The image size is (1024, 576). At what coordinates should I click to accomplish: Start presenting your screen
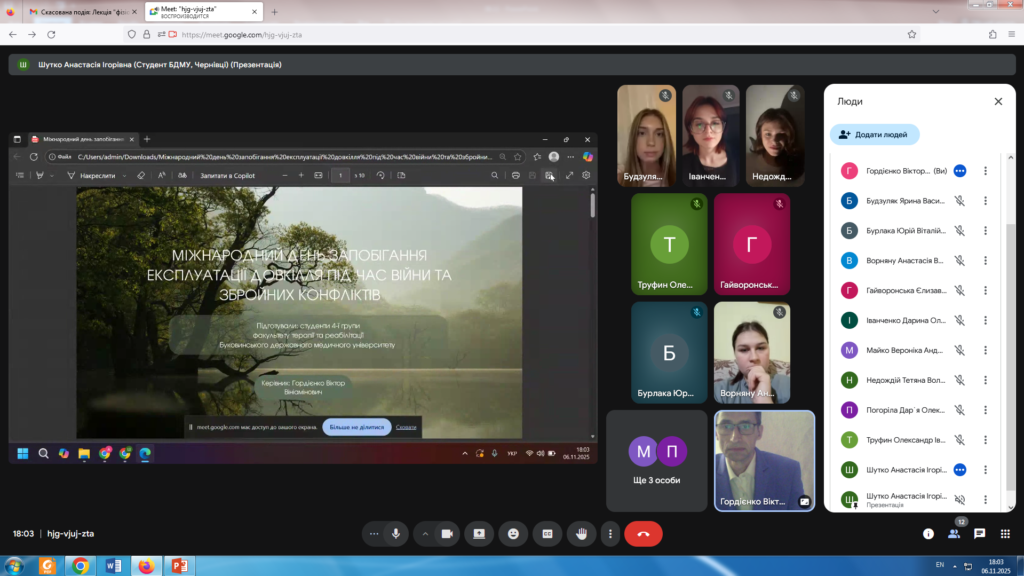pyautogui.click(x=479, y=534)
